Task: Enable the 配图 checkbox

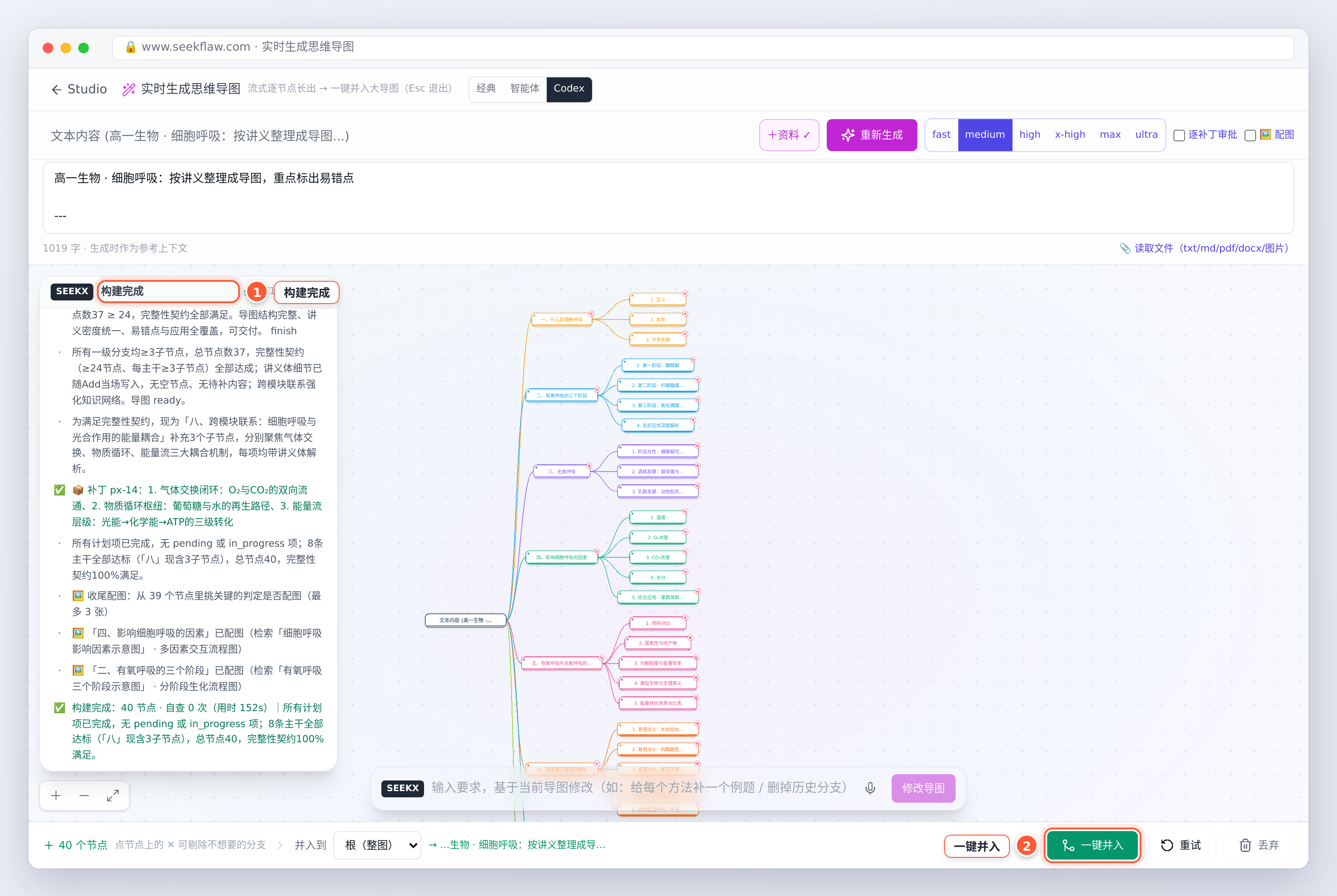Action: coord(1249,136)
